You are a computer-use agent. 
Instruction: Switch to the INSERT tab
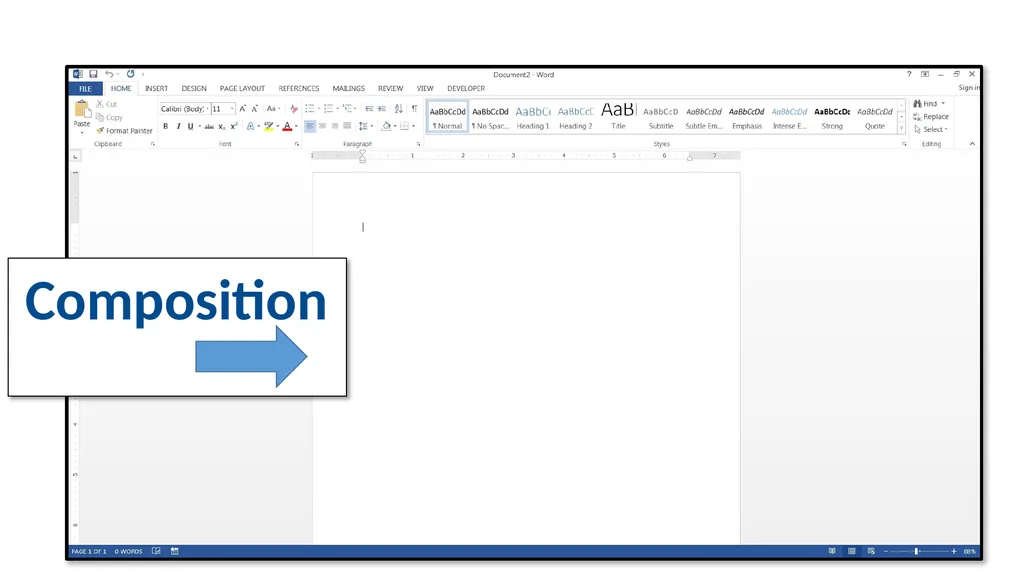pyautogui.click(x=156, y=88)
